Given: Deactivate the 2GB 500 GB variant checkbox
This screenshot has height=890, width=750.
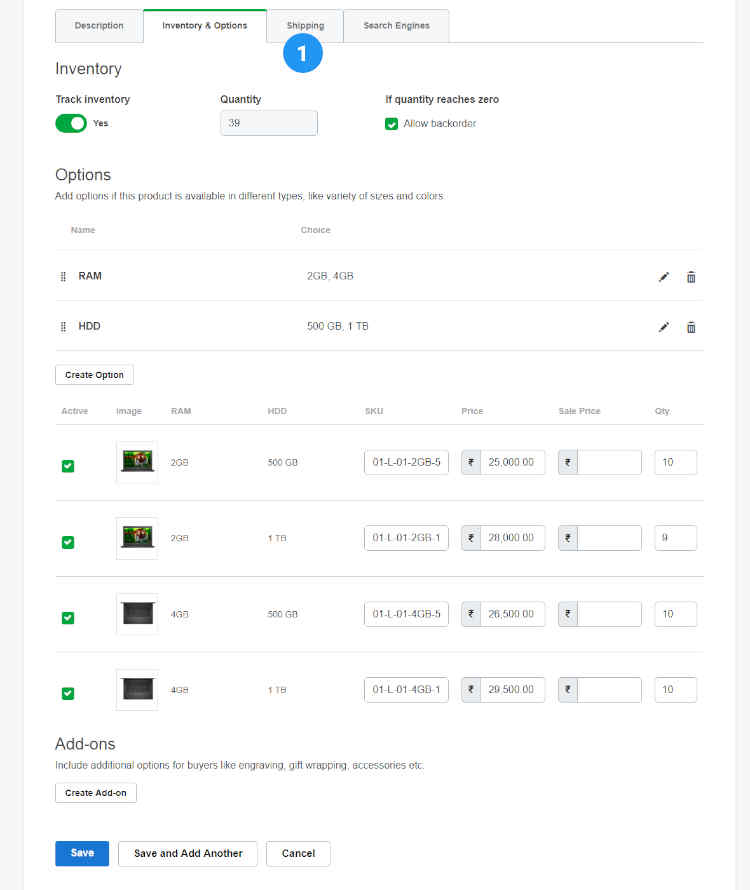Looking at the screenshot, I should pyautogui.click(x=68, y=466).
